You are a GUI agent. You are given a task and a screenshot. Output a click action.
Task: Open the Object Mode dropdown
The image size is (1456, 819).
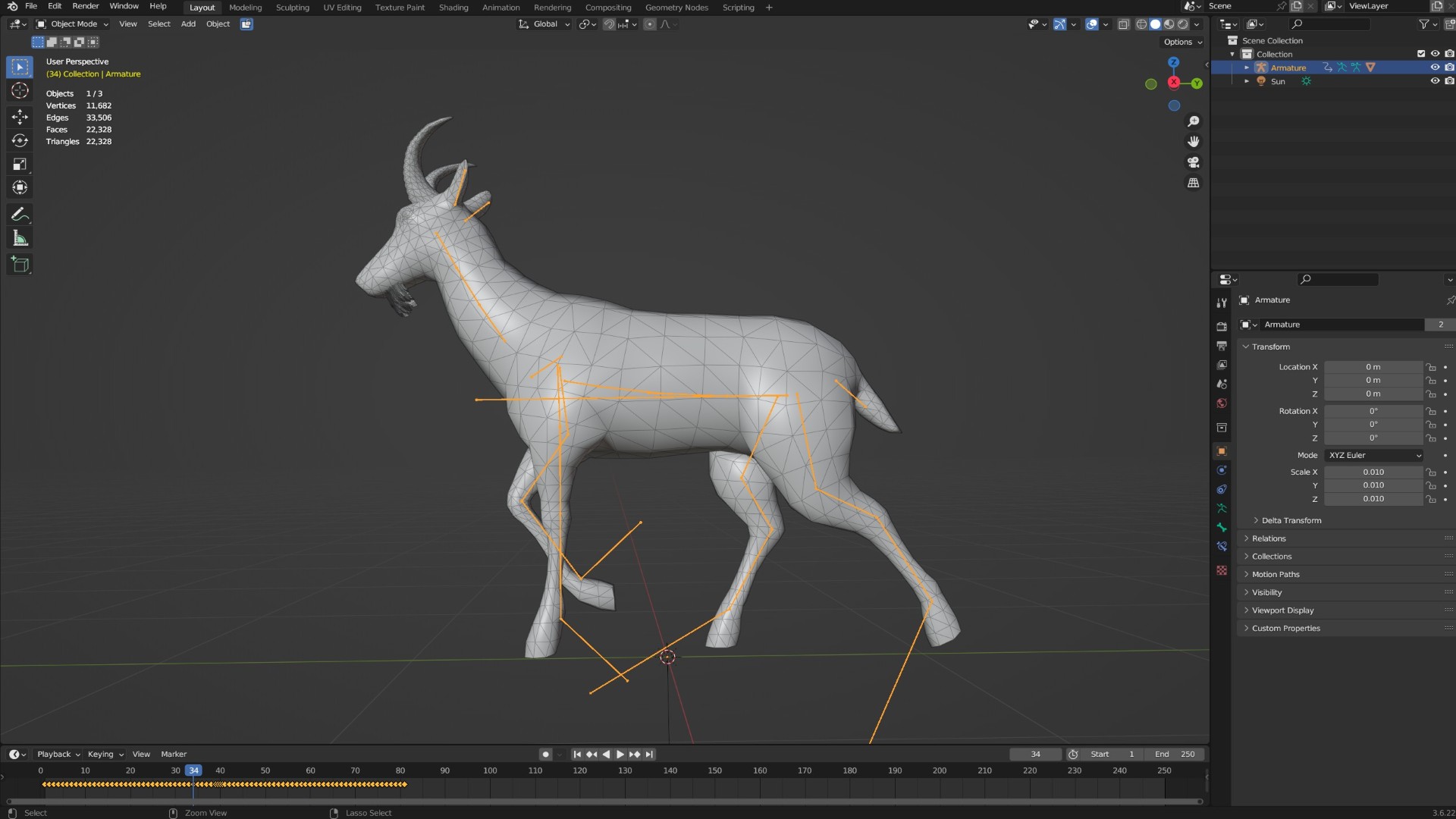click(73, 24)
